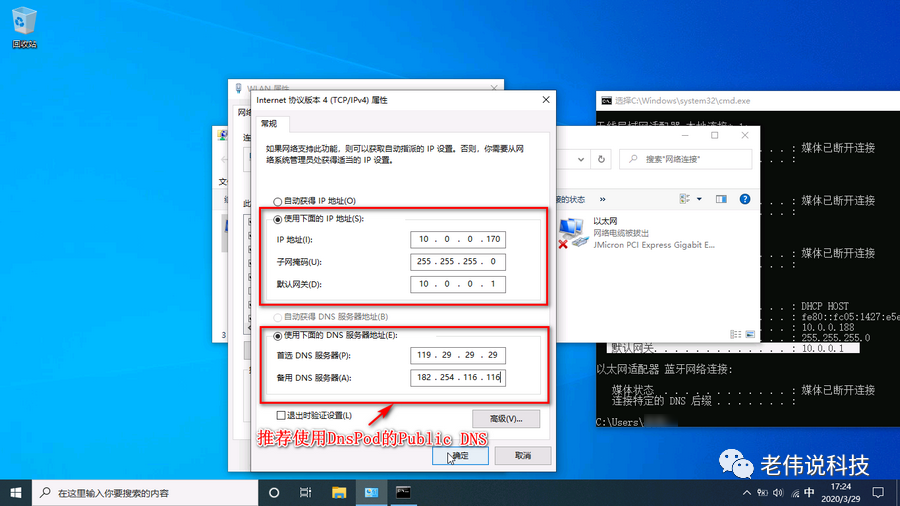900x506 pixels.
Task: Open the volume speaker tray icon
Action: (x=778, y=493)
